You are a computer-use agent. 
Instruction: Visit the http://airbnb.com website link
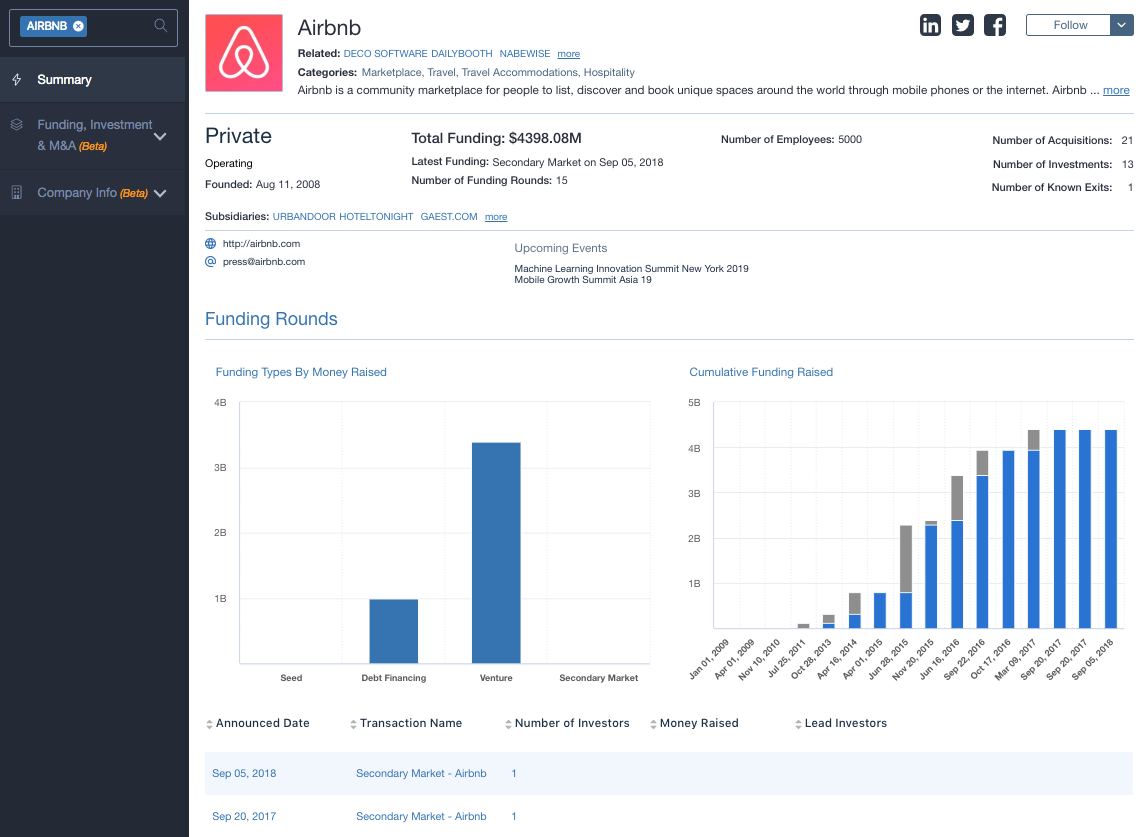pos(261,244)
